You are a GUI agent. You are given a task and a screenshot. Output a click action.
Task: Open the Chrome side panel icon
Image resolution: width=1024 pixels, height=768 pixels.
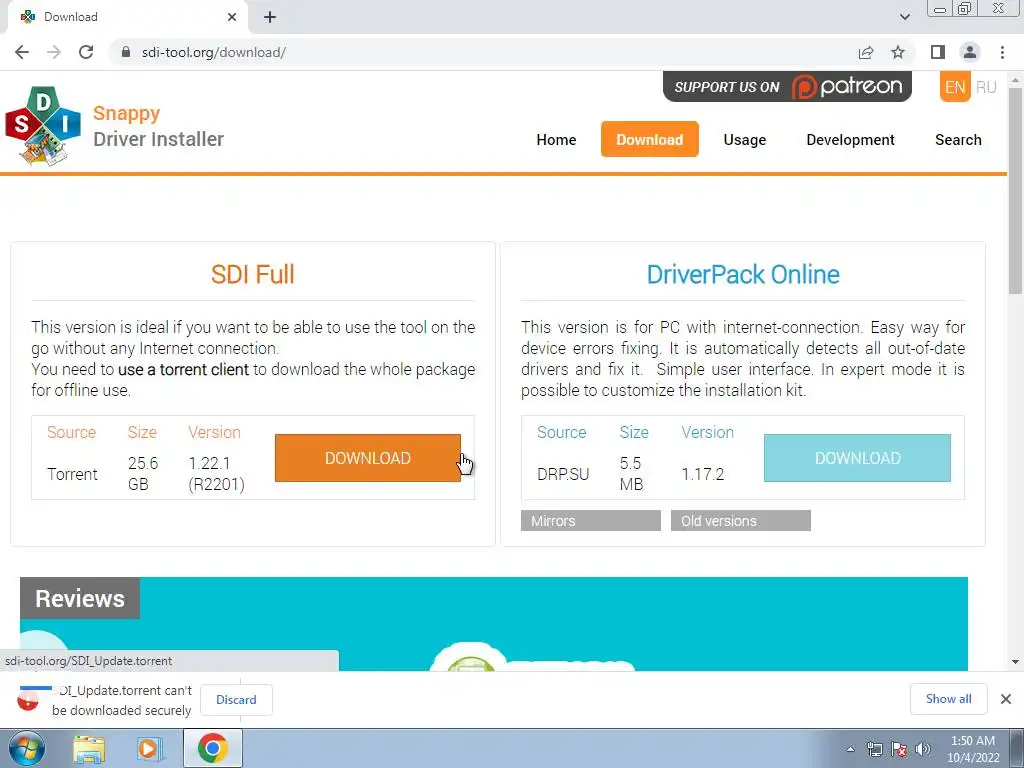(x=938, y=52)
